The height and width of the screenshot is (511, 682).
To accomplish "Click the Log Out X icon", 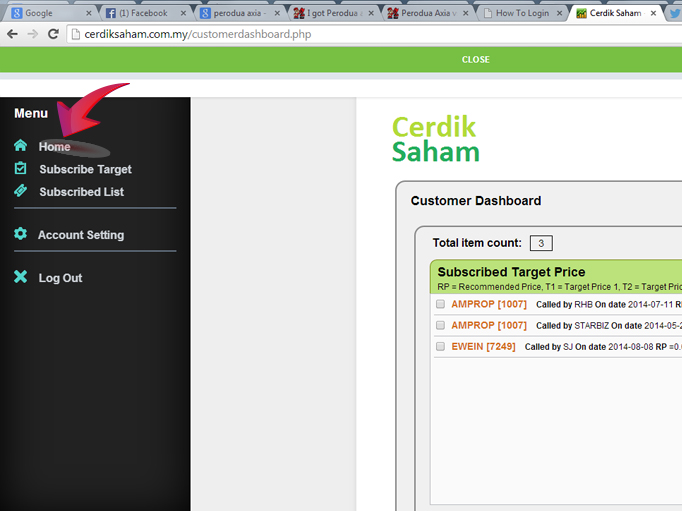I will tap(20, 277).
